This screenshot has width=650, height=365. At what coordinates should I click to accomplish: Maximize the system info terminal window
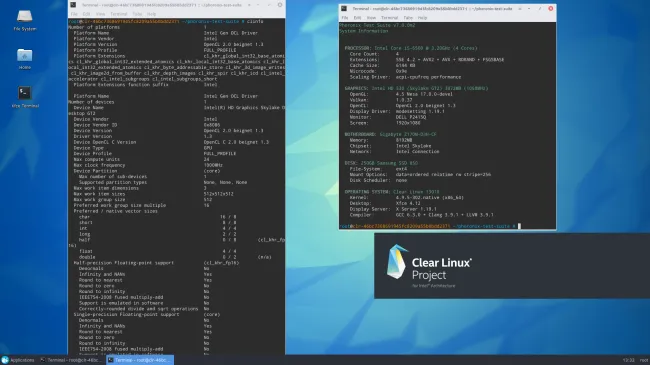click(540, 8)
